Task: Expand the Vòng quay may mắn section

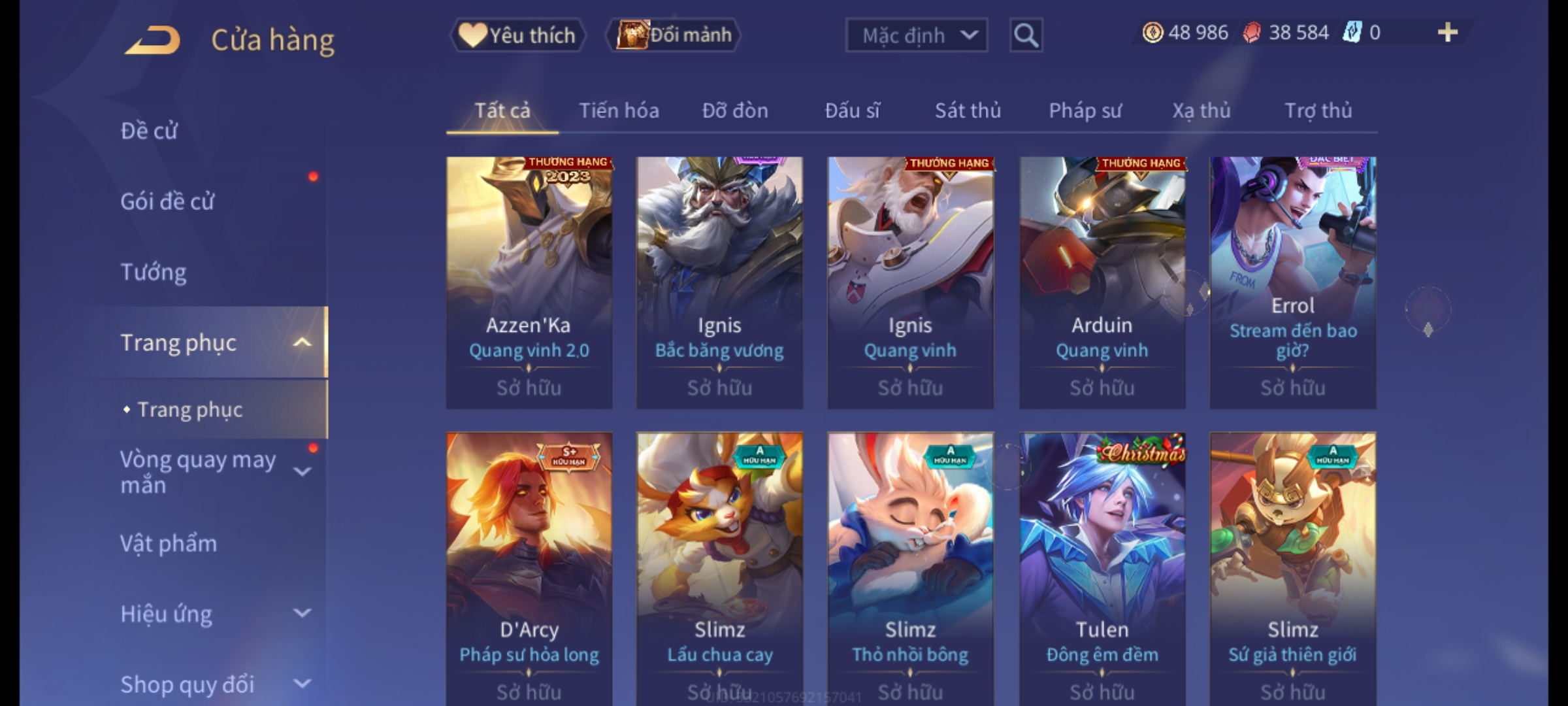Action: point(302,471)
